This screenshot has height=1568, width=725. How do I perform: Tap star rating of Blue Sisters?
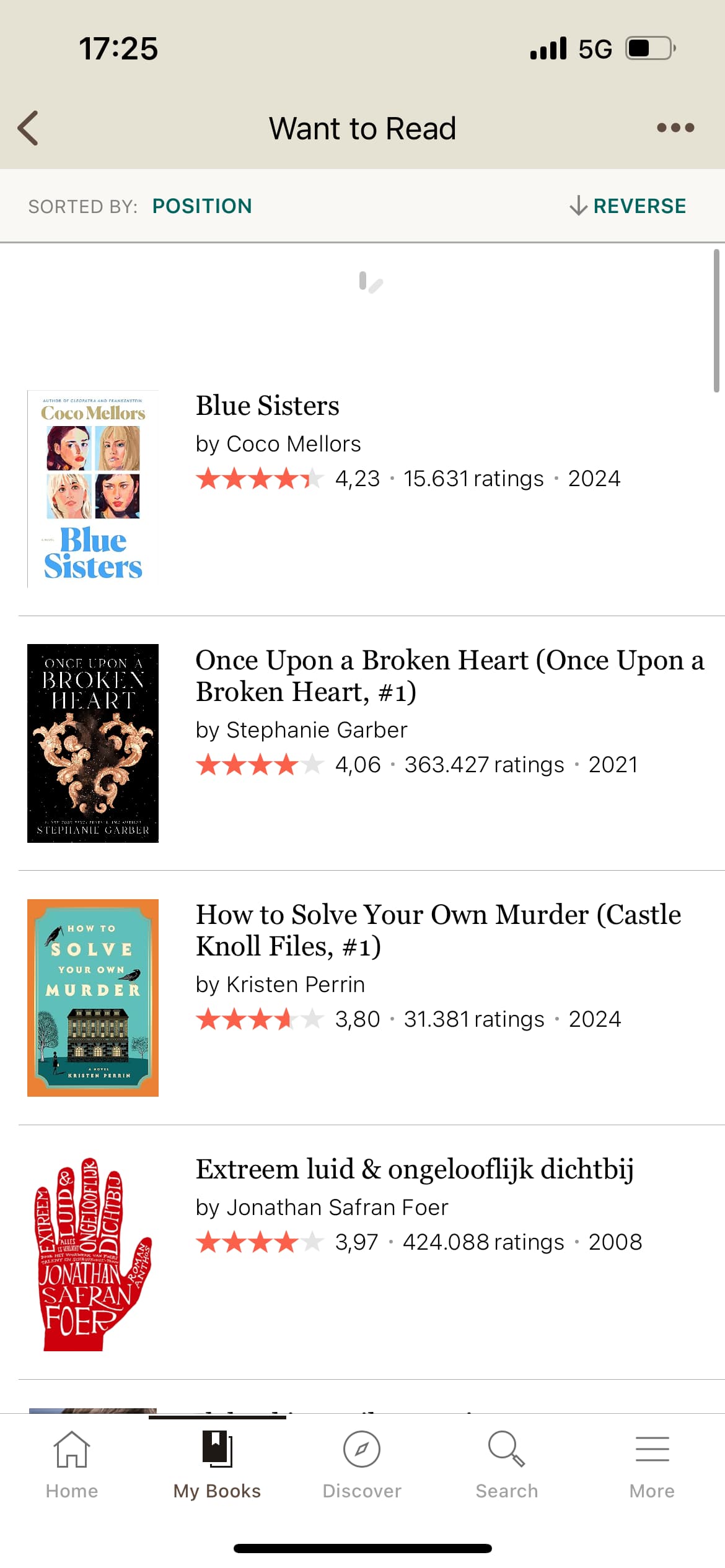[260, 479]
